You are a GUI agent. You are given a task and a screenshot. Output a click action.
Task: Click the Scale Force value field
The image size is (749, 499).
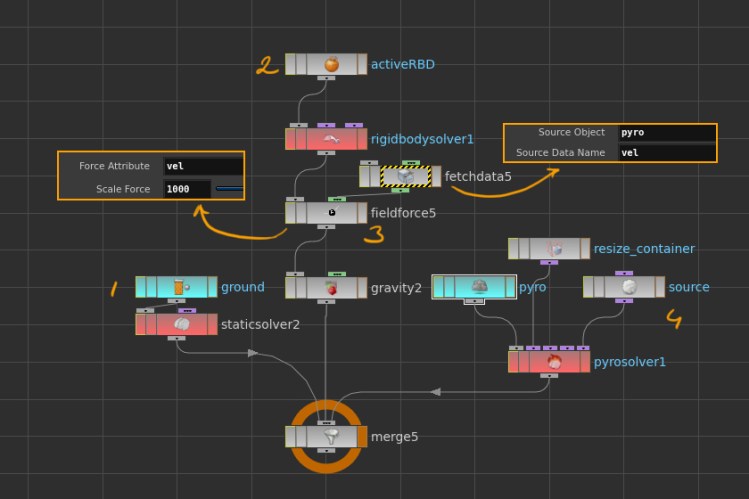187,189
